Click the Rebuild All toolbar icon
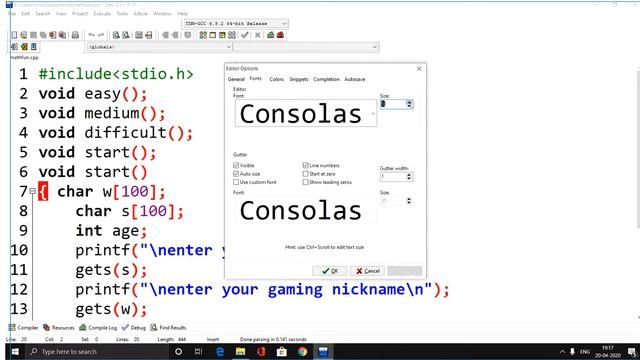The height and width of the screenshot is (360, 640). [232, 35]
